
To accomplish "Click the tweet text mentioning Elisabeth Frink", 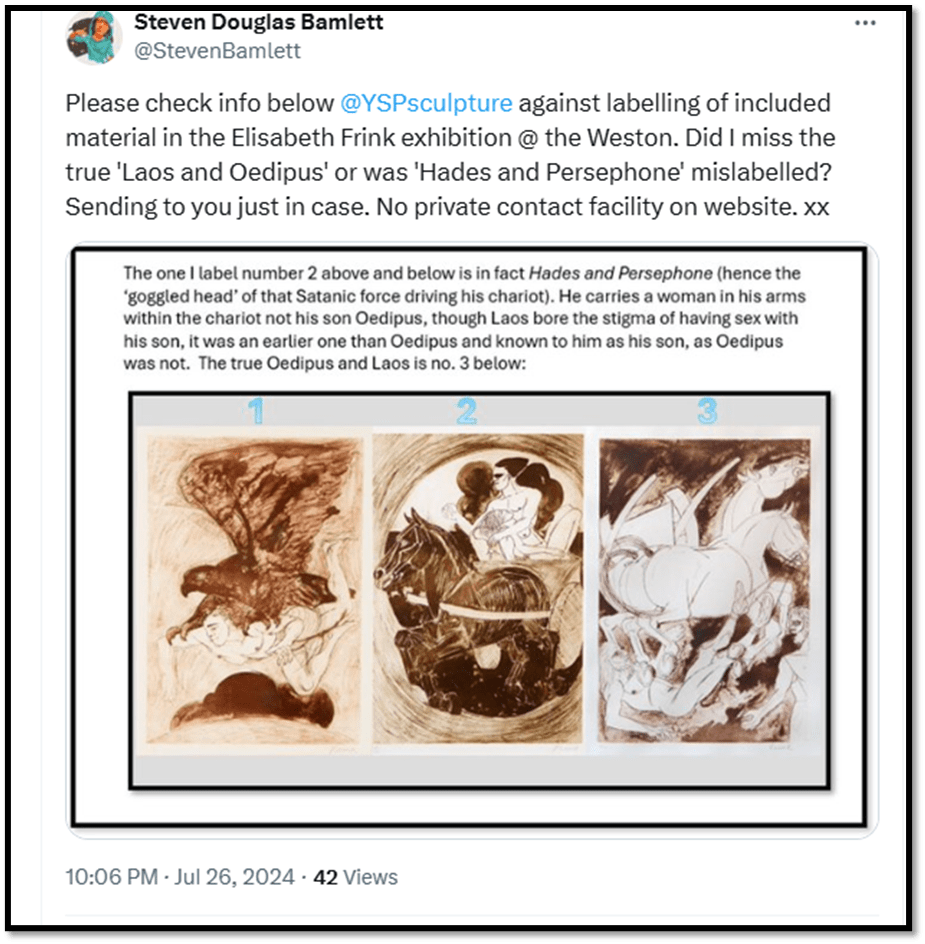I will pos(450,138).
